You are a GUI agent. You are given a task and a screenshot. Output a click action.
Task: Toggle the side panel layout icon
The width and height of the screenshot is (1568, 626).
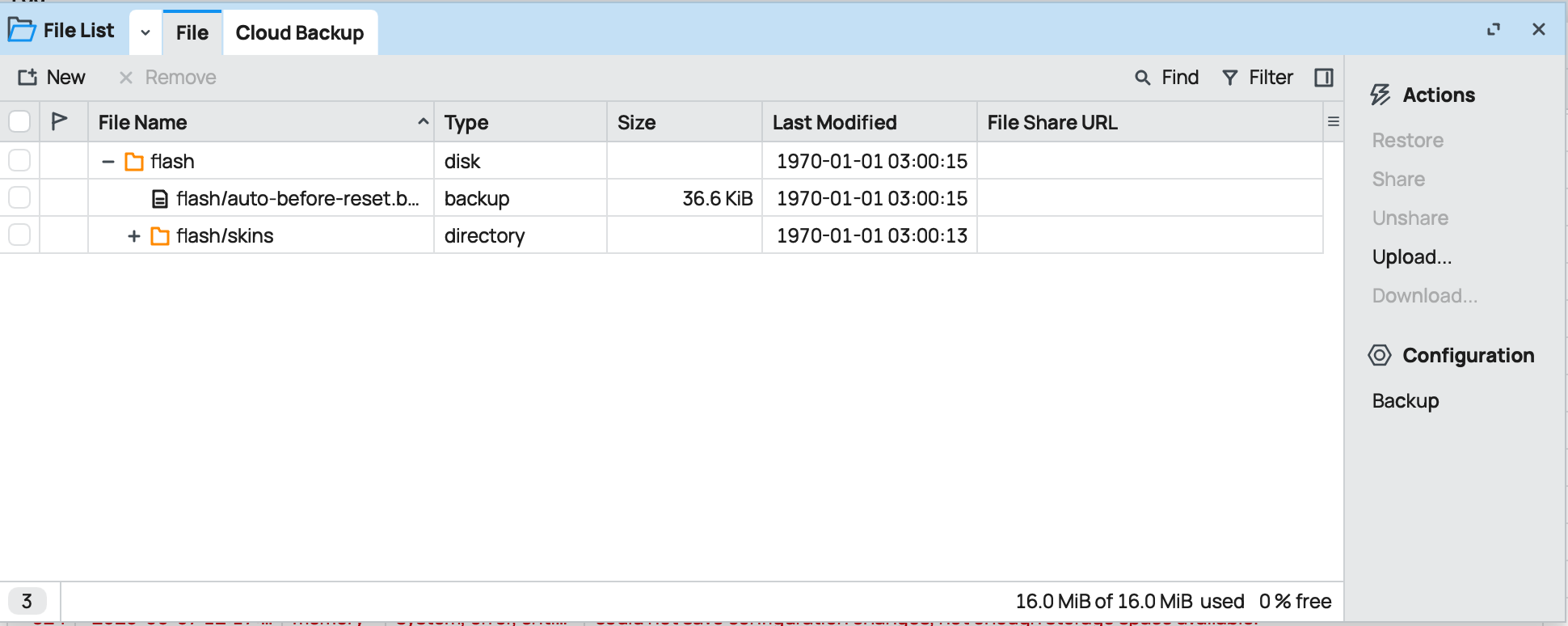pyautogui.click(x=1324, y=78)
